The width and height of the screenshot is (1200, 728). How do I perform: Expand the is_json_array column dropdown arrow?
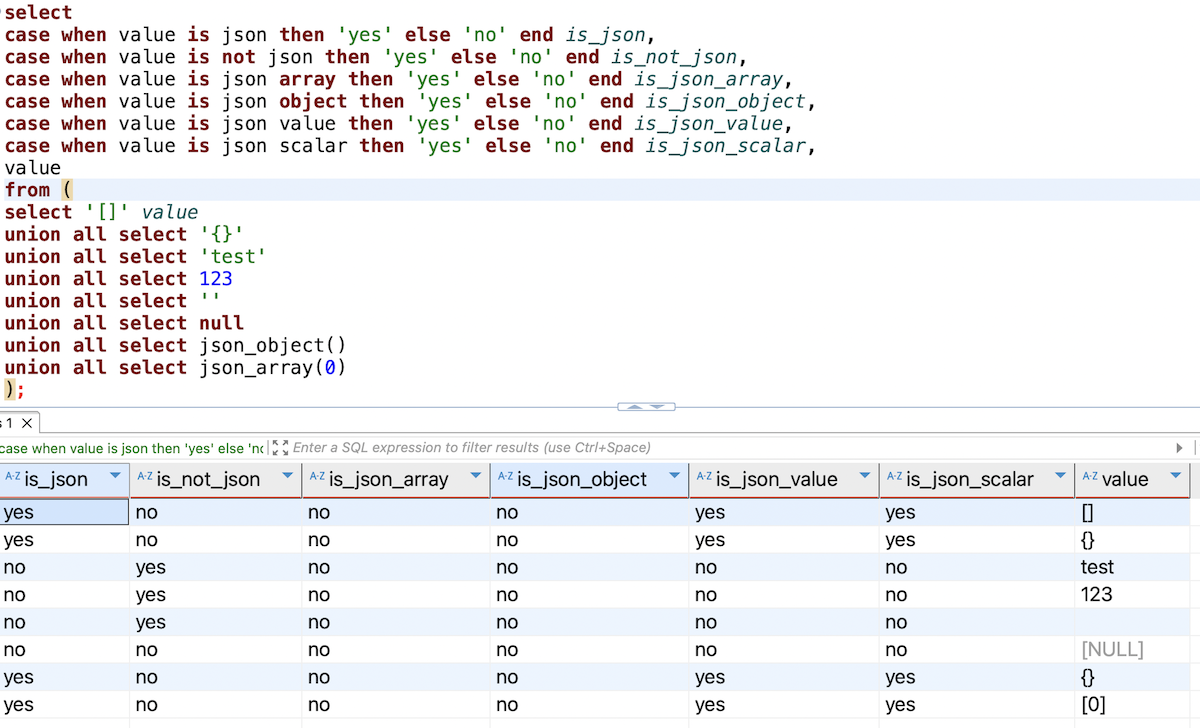tap(475, 476)
